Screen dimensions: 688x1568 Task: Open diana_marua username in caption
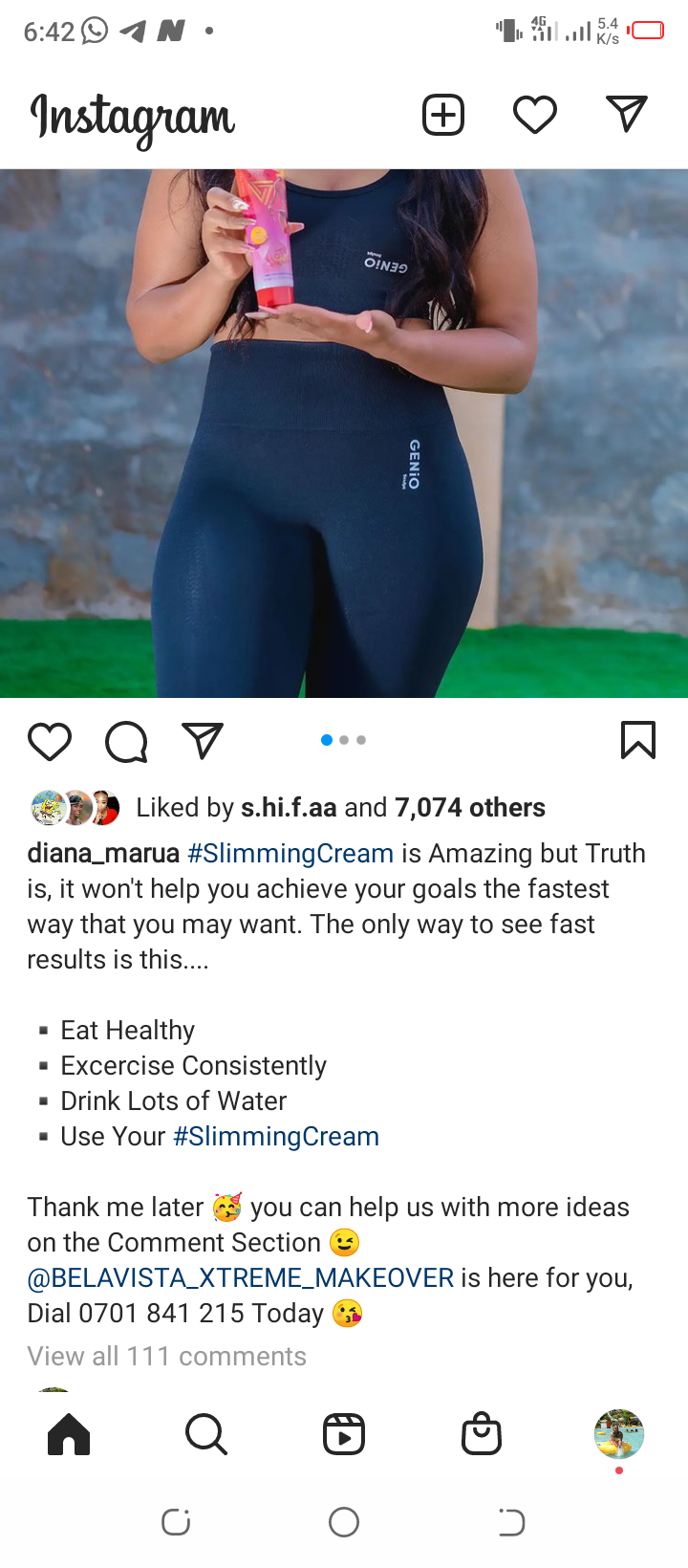(x=103, y=853)
